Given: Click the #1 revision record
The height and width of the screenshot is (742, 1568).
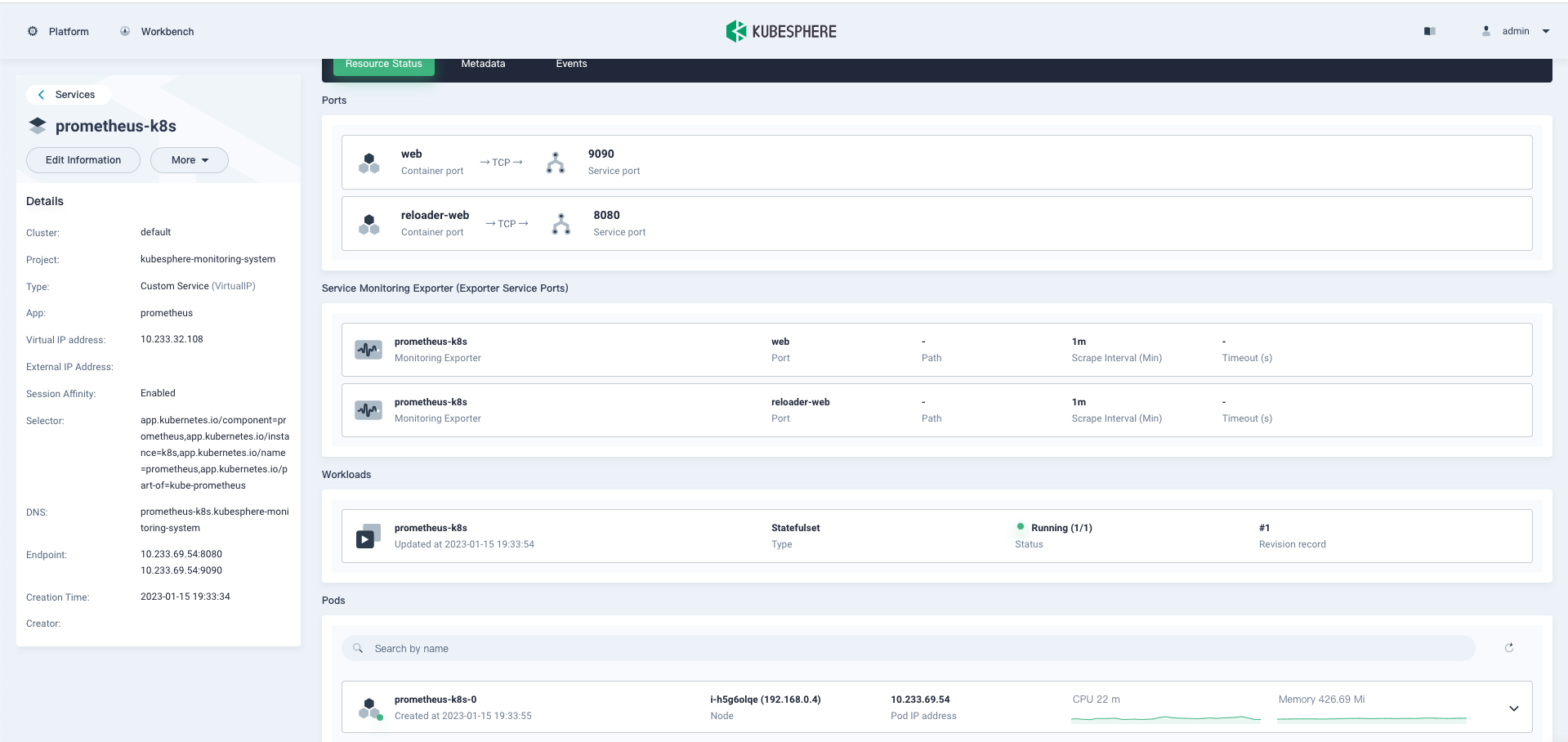Looking at the screenshot, I should pyautogui.click(x=1264, y=528).
